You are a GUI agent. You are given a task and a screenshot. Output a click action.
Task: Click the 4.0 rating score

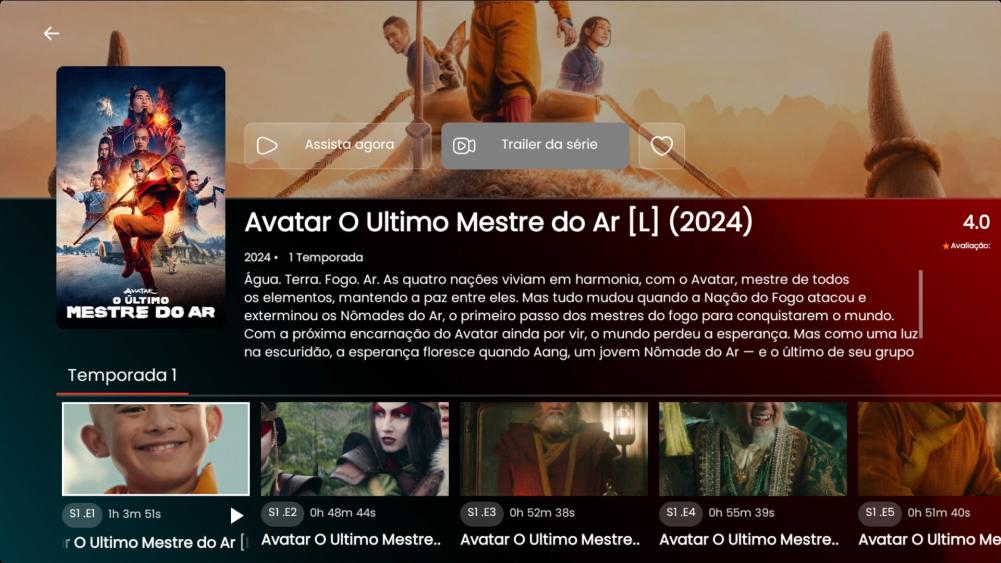pos(976,222)
